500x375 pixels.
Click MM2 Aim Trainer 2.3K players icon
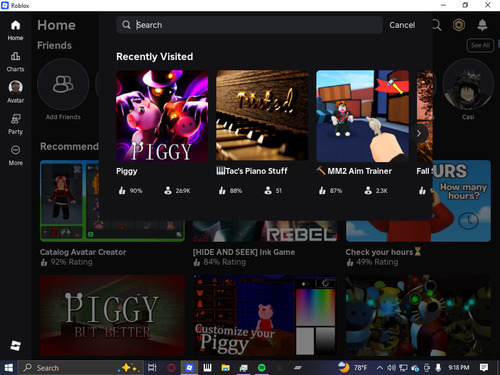pyautogui.click(x=368, y=191)
